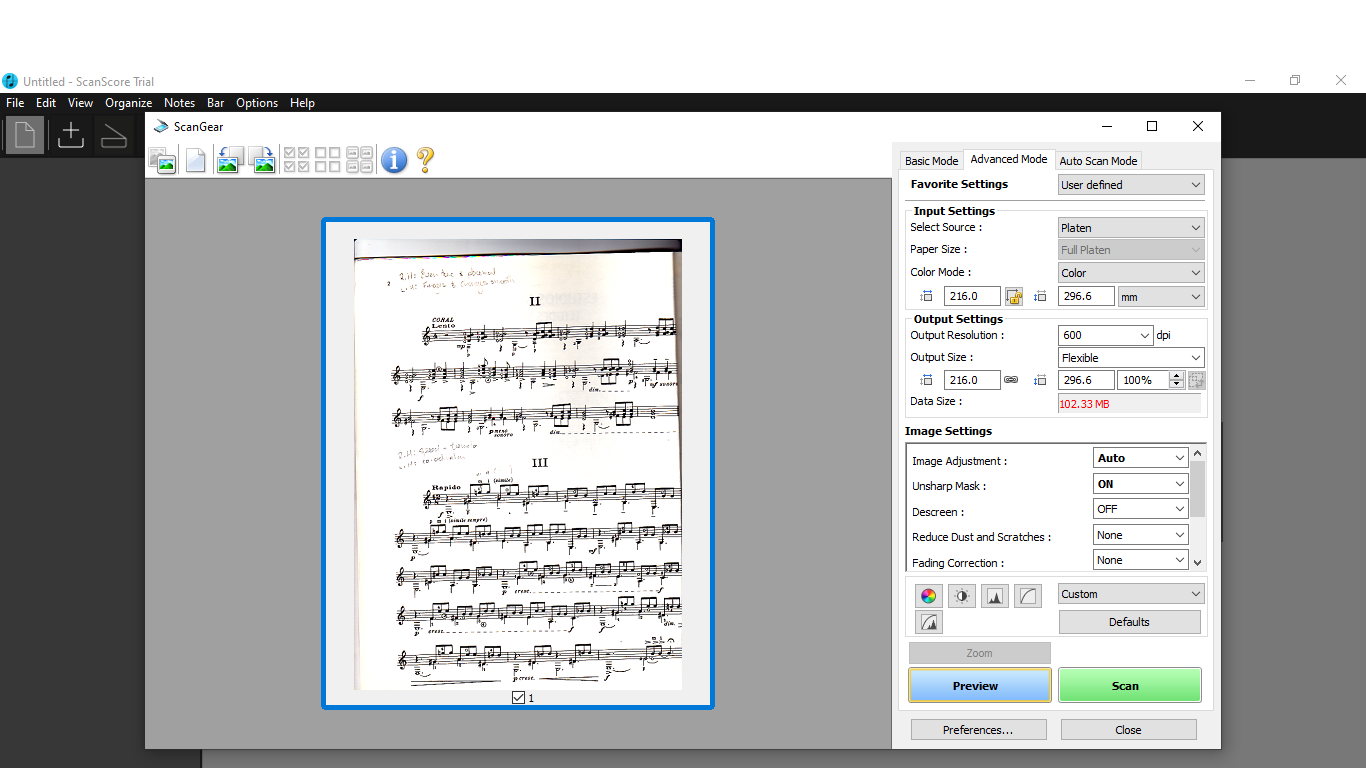Image resolution: width=1366 pixels, height=768 pixels.
Task: Click the Defaults button
Action: [1130, 622]
